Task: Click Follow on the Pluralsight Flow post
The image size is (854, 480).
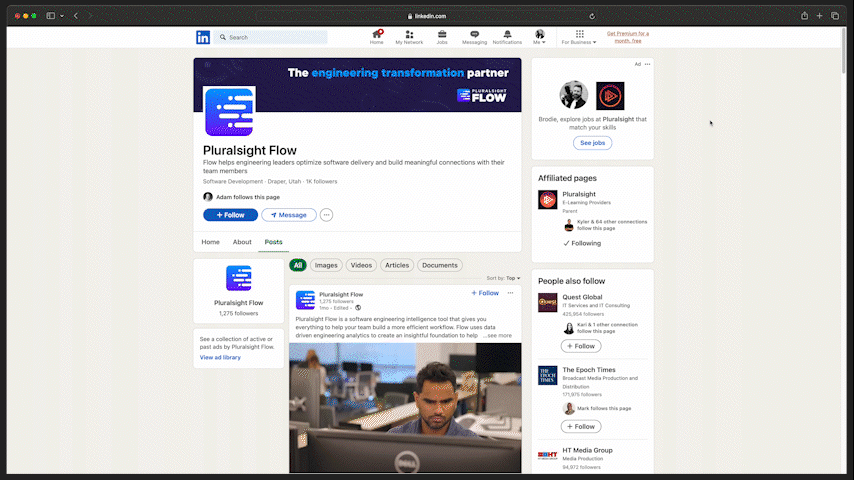Action: (x=485, y=293)
